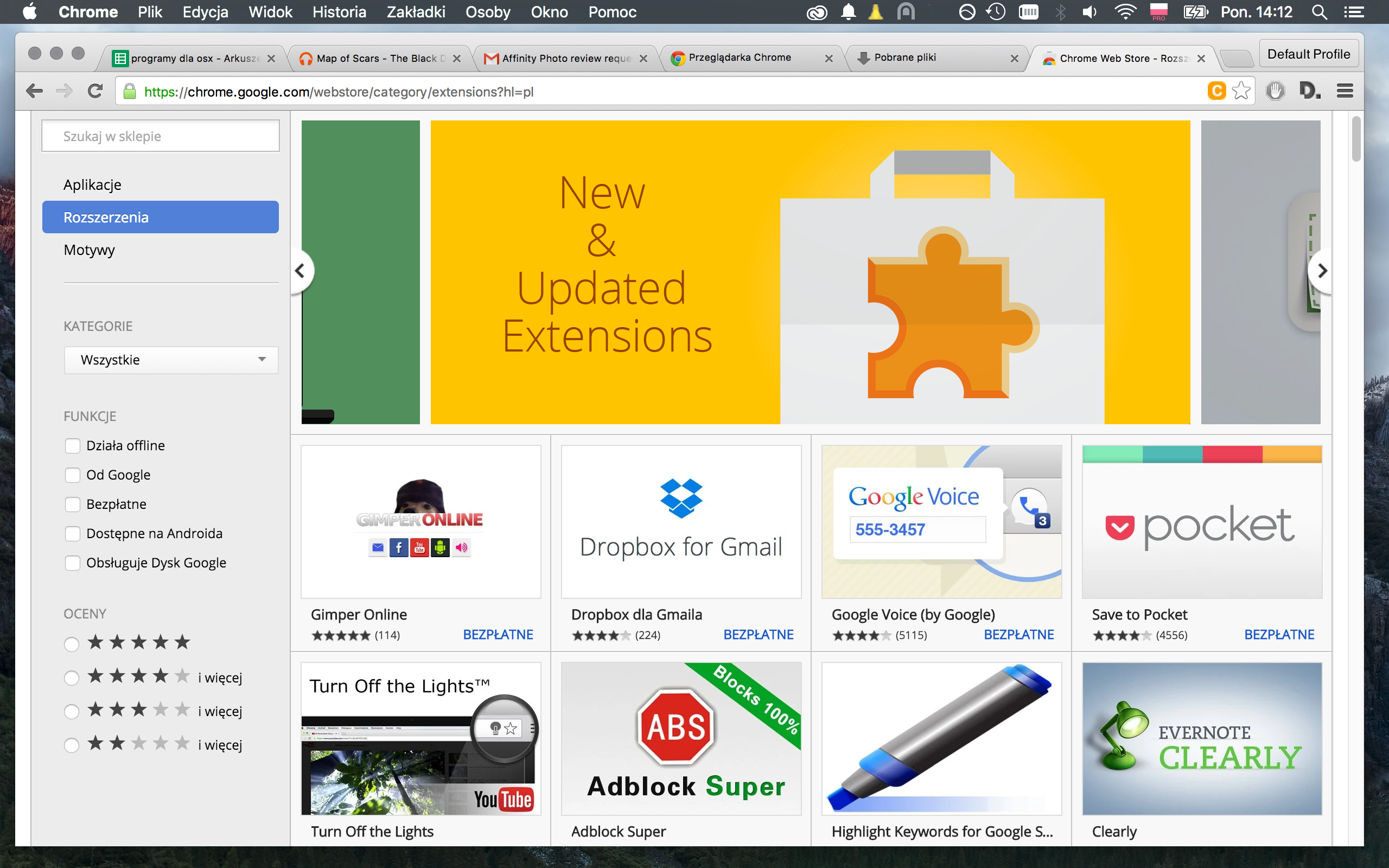Image resolution: width=1389 pixels, height=868 pixels.
Task: Click BEZPŁATNE button on Save to Pocket
Action: click(x=1279, y=634)
